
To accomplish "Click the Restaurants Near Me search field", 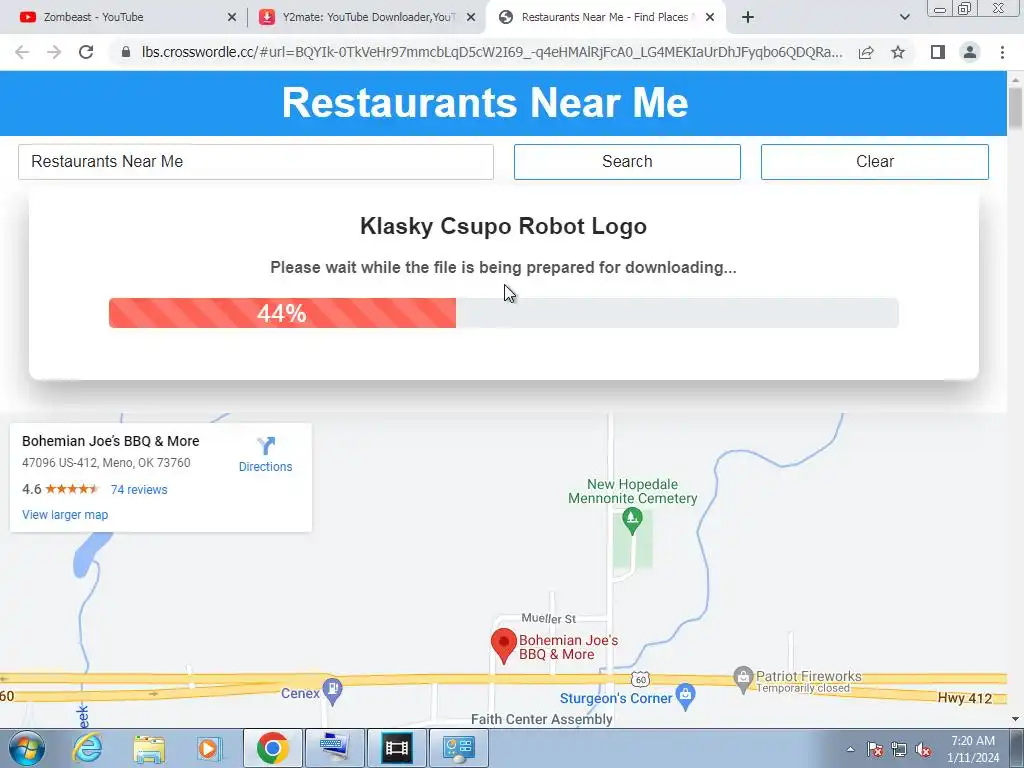I will [256, 162].
